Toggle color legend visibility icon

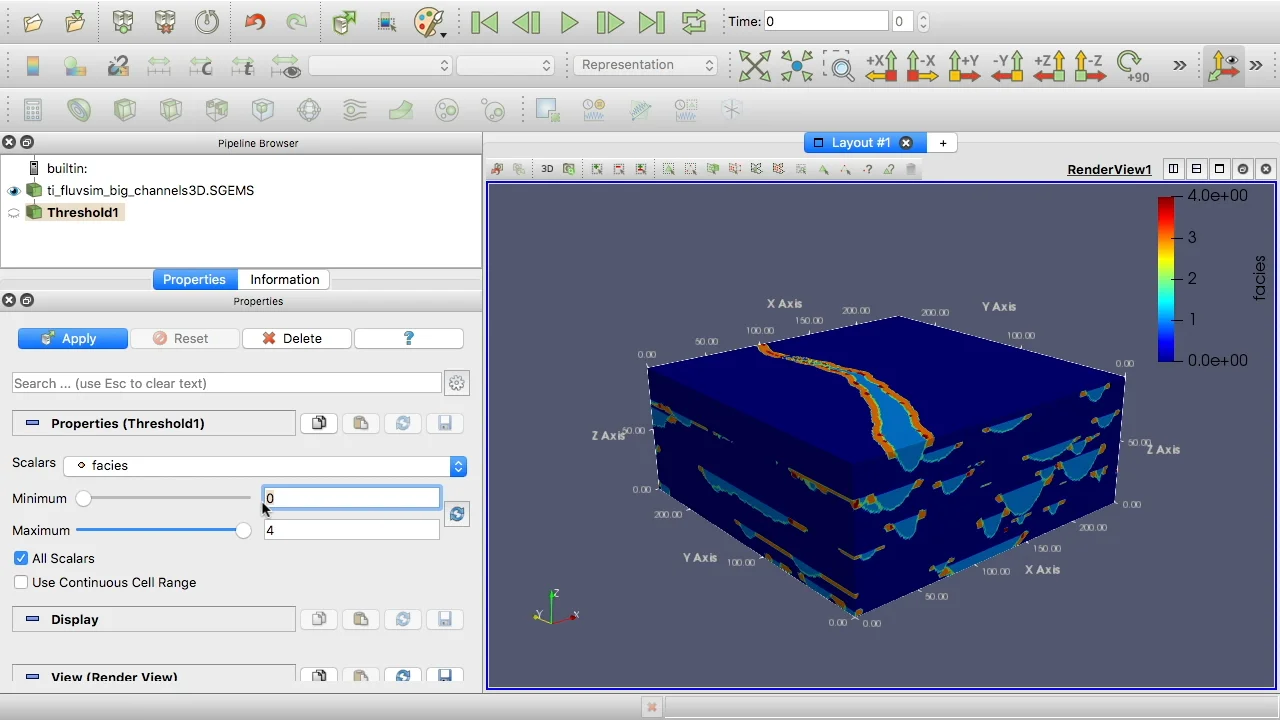point(33,66)
